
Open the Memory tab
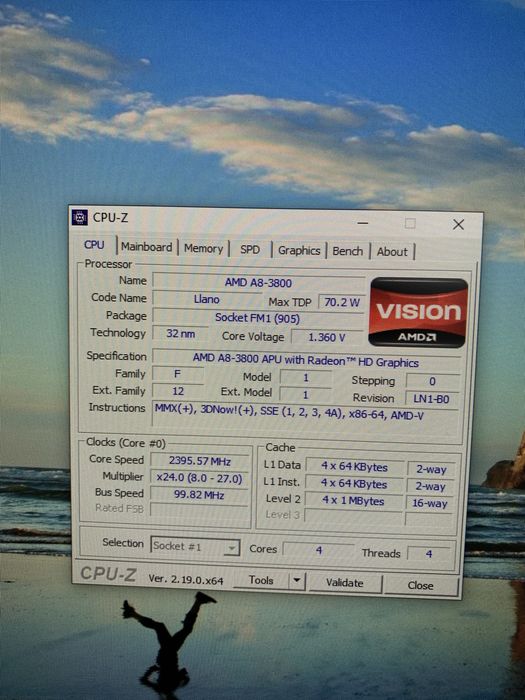(x=204, y=249)
